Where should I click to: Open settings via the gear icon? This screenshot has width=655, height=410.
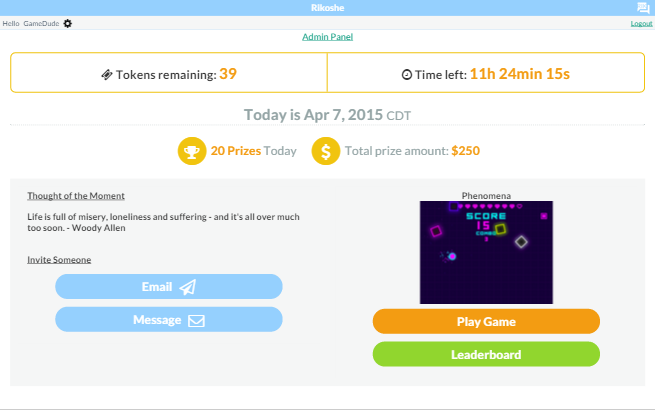(x=68, y=23)
